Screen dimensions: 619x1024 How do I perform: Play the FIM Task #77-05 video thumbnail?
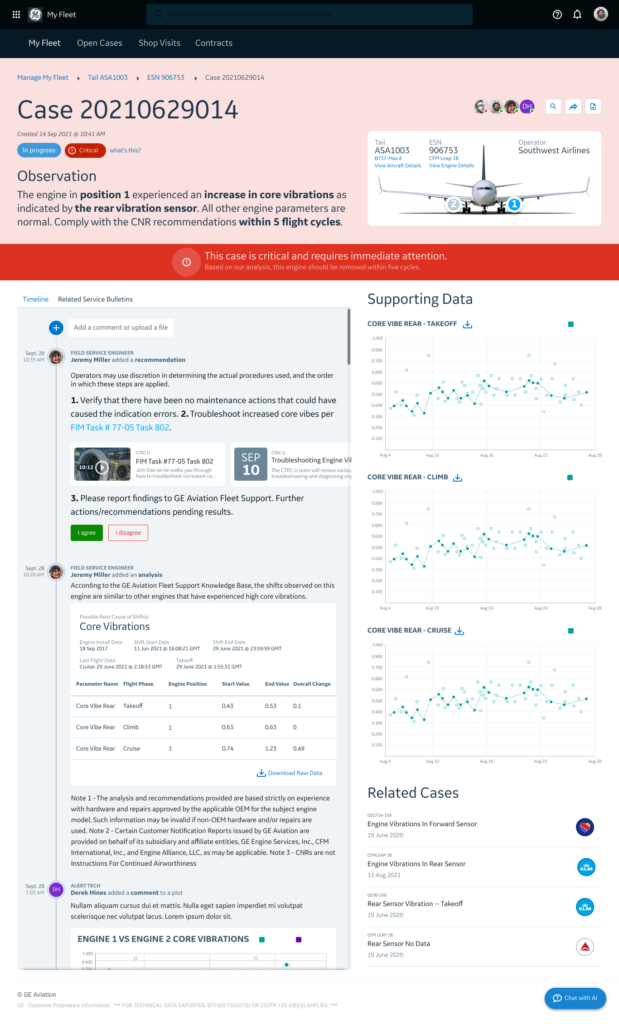click(89, 464)
